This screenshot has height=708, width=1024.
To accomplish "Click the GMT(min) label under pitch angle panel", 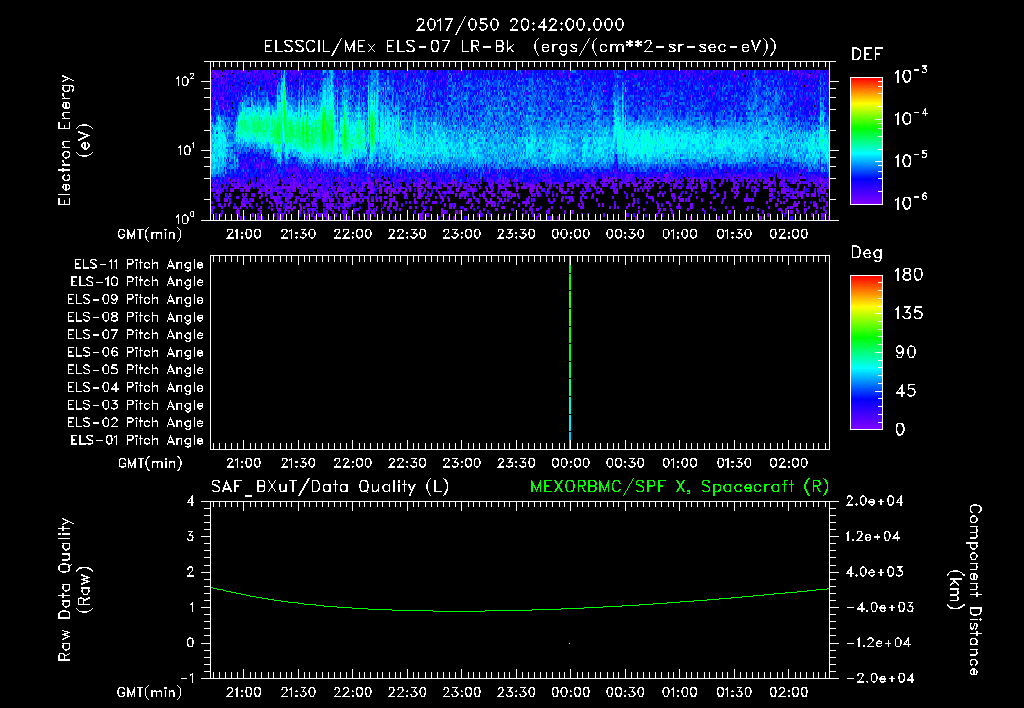I will point(150,464).
